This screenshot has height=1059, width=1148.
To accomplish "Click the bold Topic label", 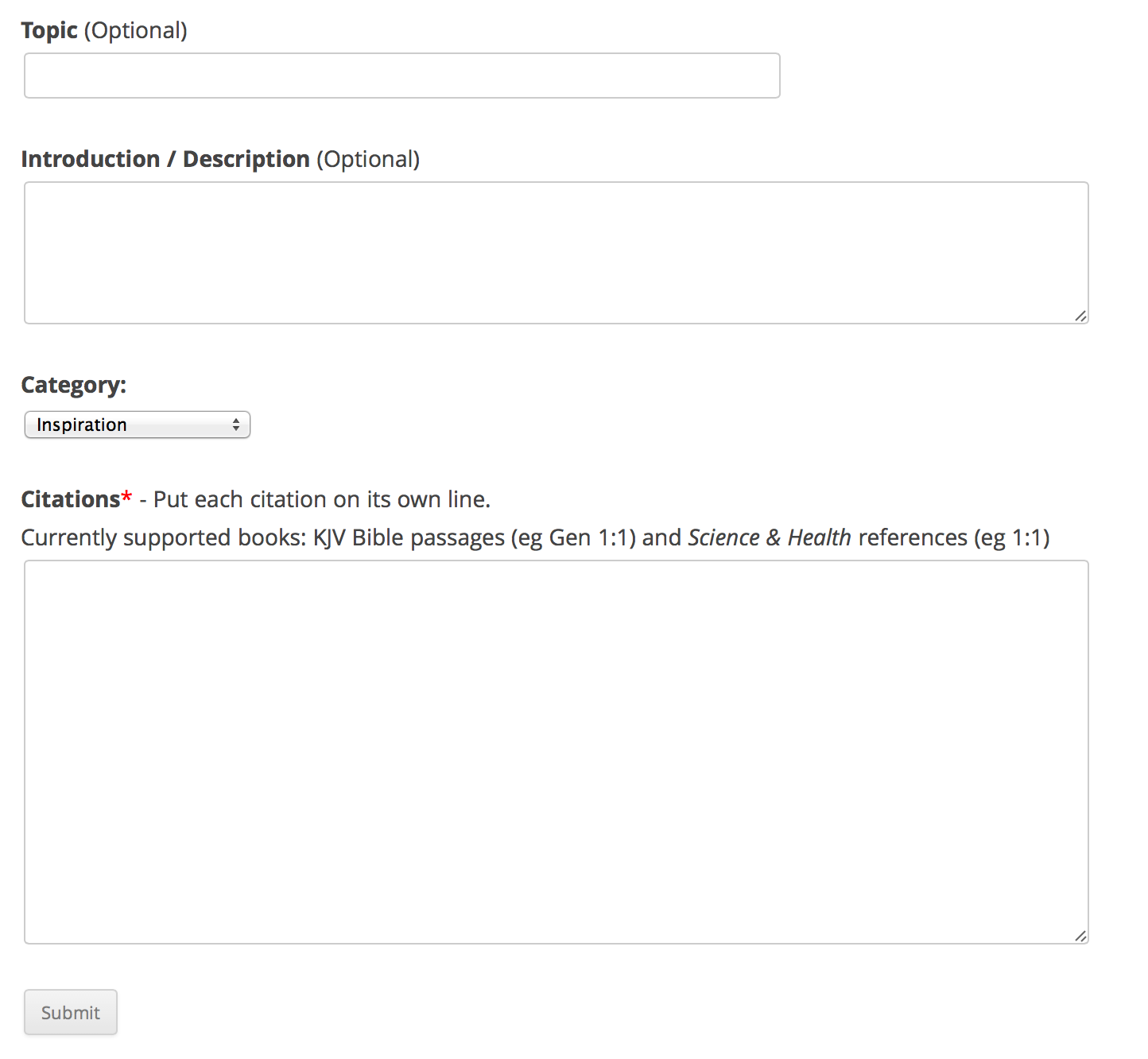I will [49, 30].
